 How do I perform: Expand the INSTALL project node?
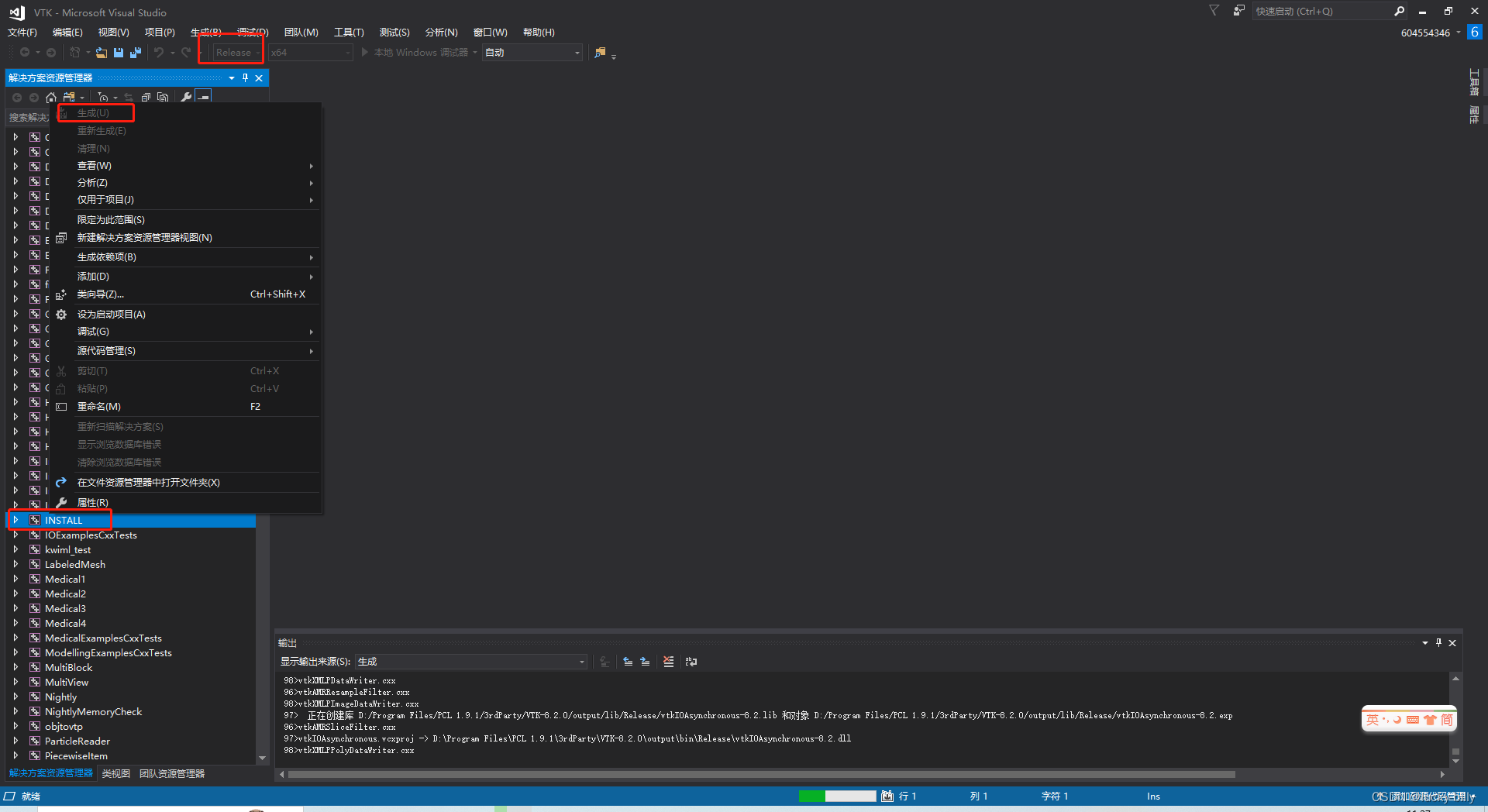[15, 521]
